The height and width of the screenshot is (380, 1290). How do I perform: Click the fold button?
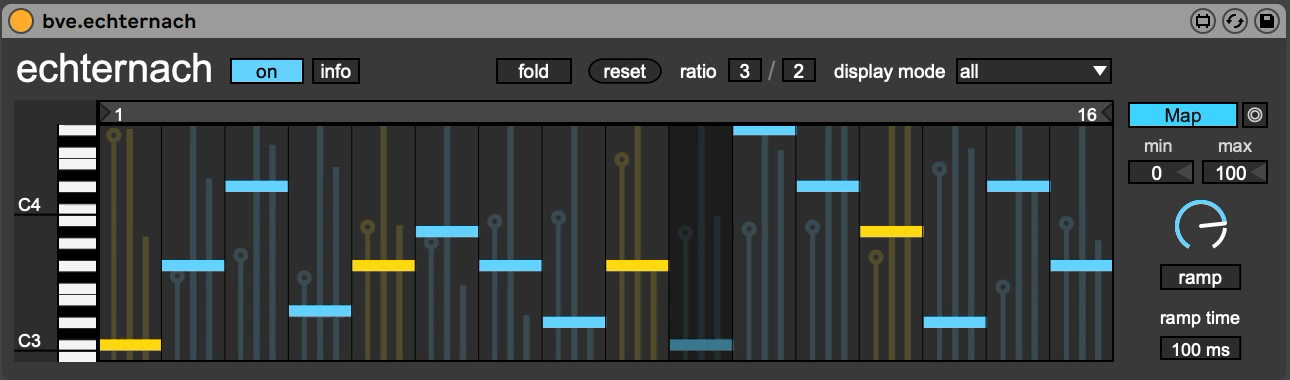tap(534, 71)
